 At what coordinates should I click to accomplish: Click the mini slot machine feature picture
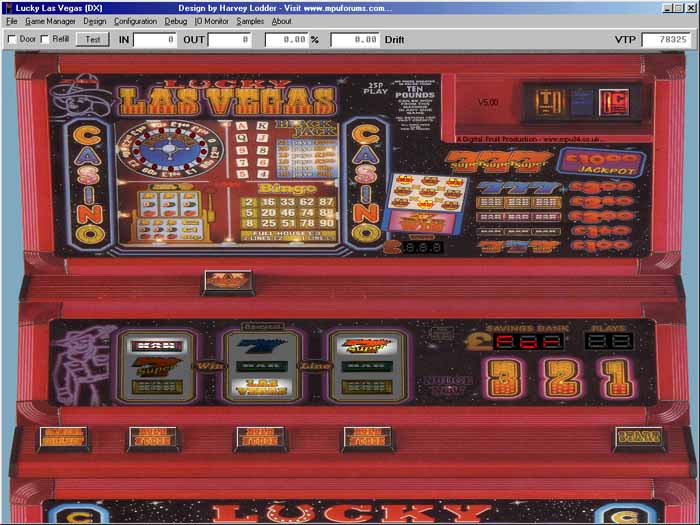point(173,212)
